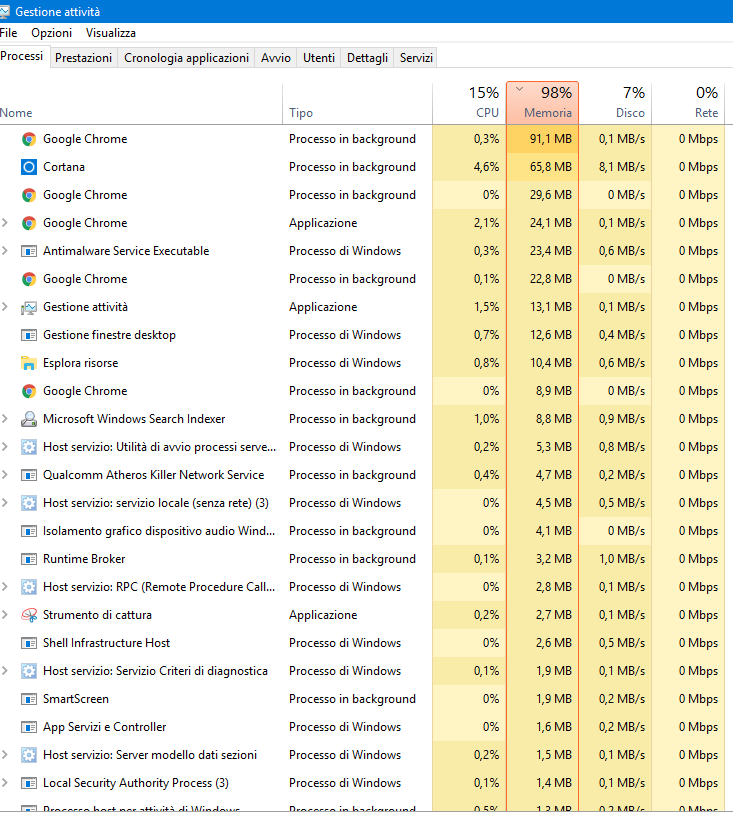Click Chrome icon in the 22,8 MB row

[29, 279]
